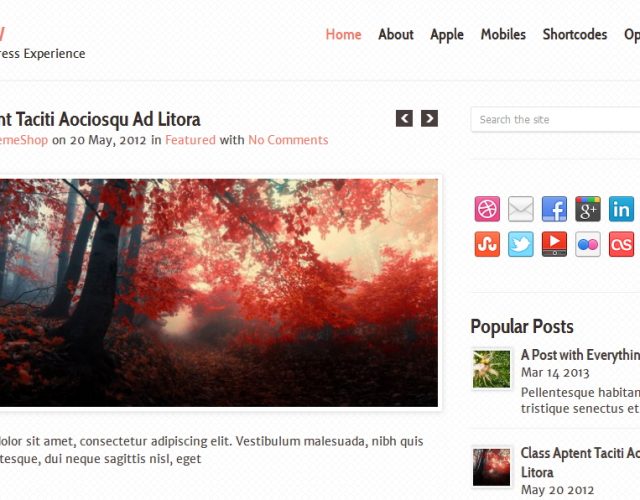Open the About menu item
The height and width of the screenshot is (500, 640).
(x=396, y=34)
